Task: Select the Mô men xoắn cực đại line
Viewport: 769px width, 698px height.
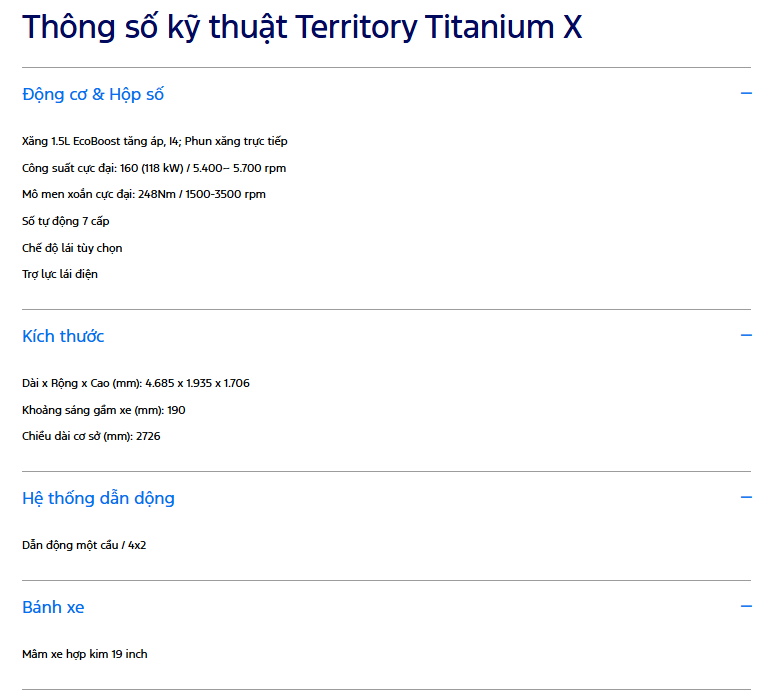Action: [x=144, y=194]
